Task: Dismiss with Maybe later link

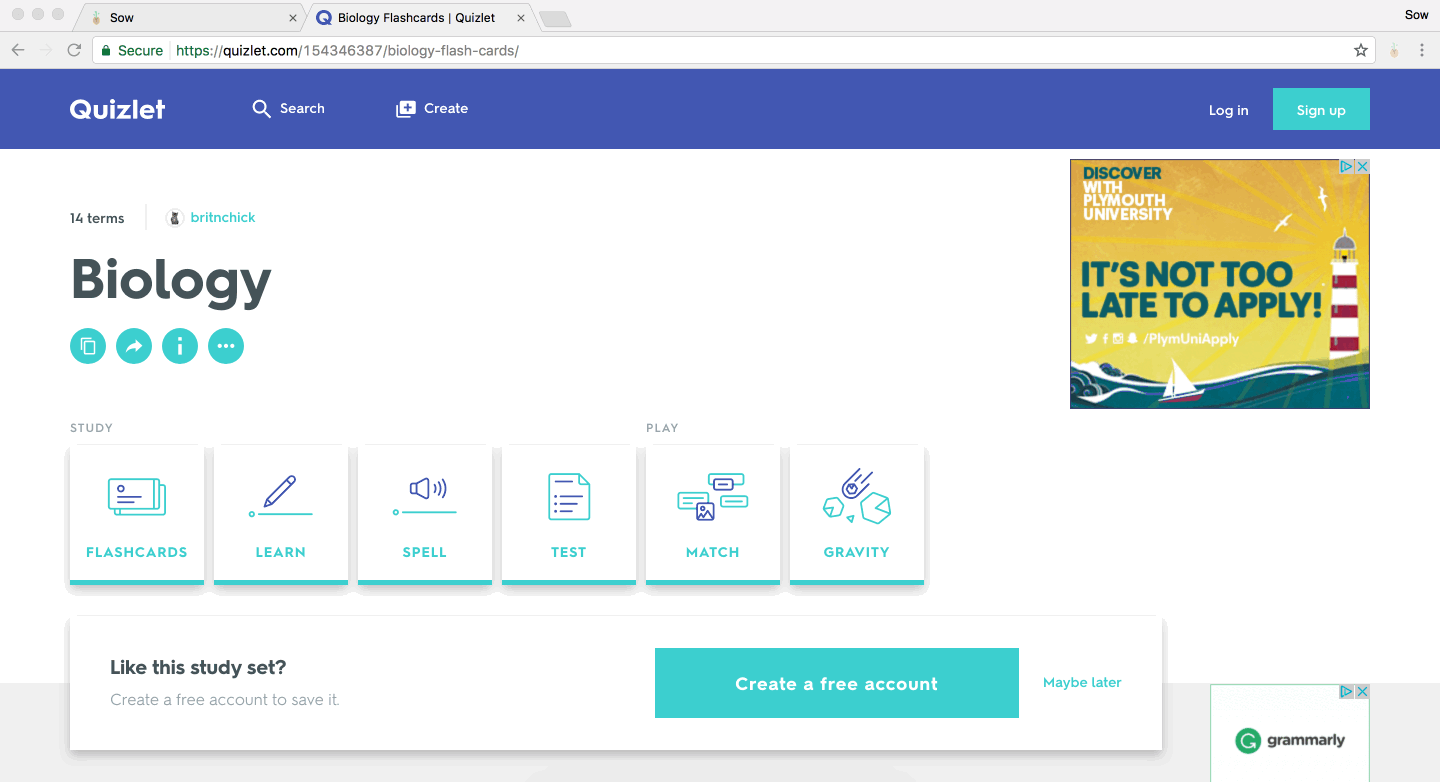Action: (1082, 682)
